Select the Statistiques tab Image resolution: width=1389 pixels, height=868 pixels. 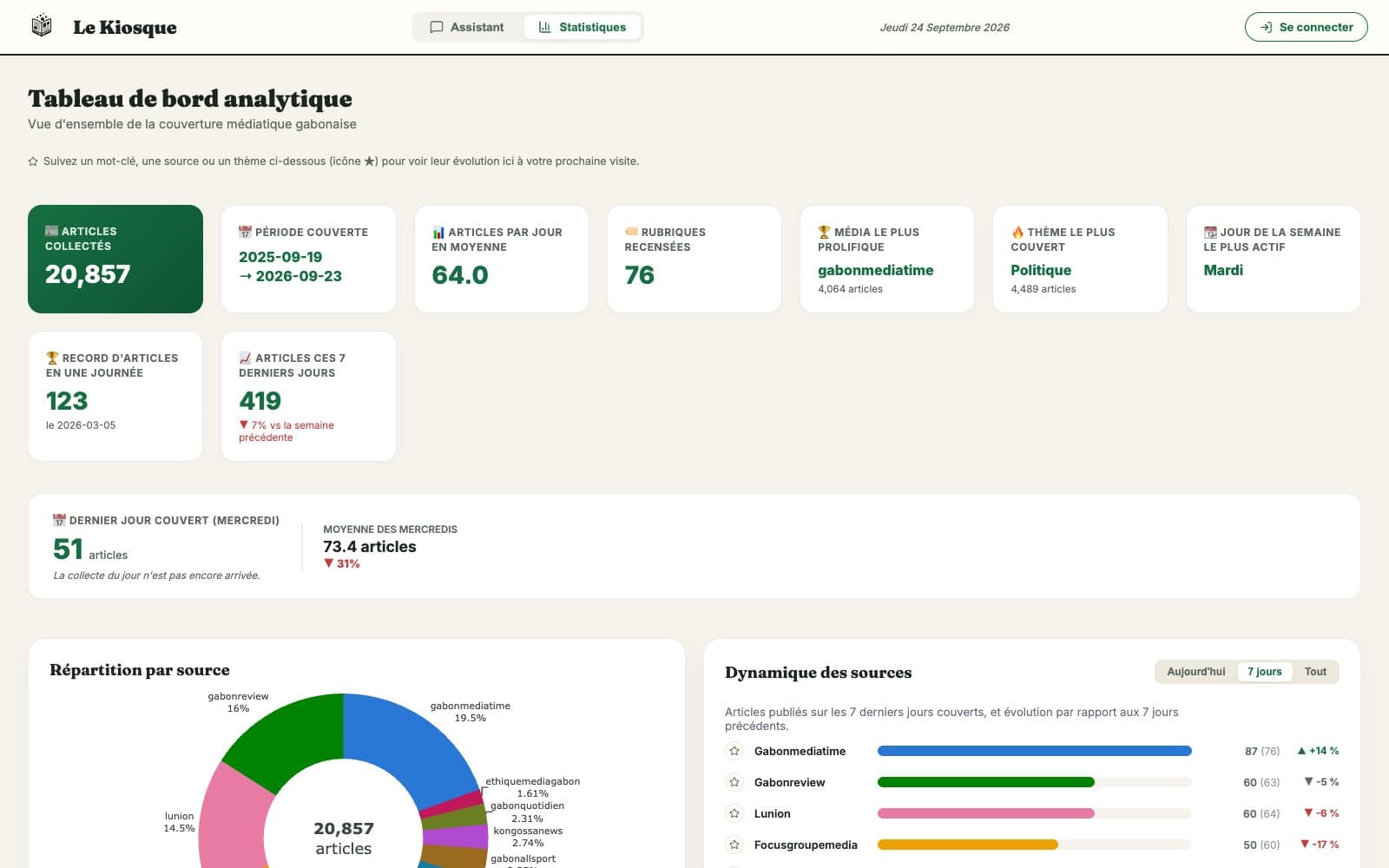[583, 27]
